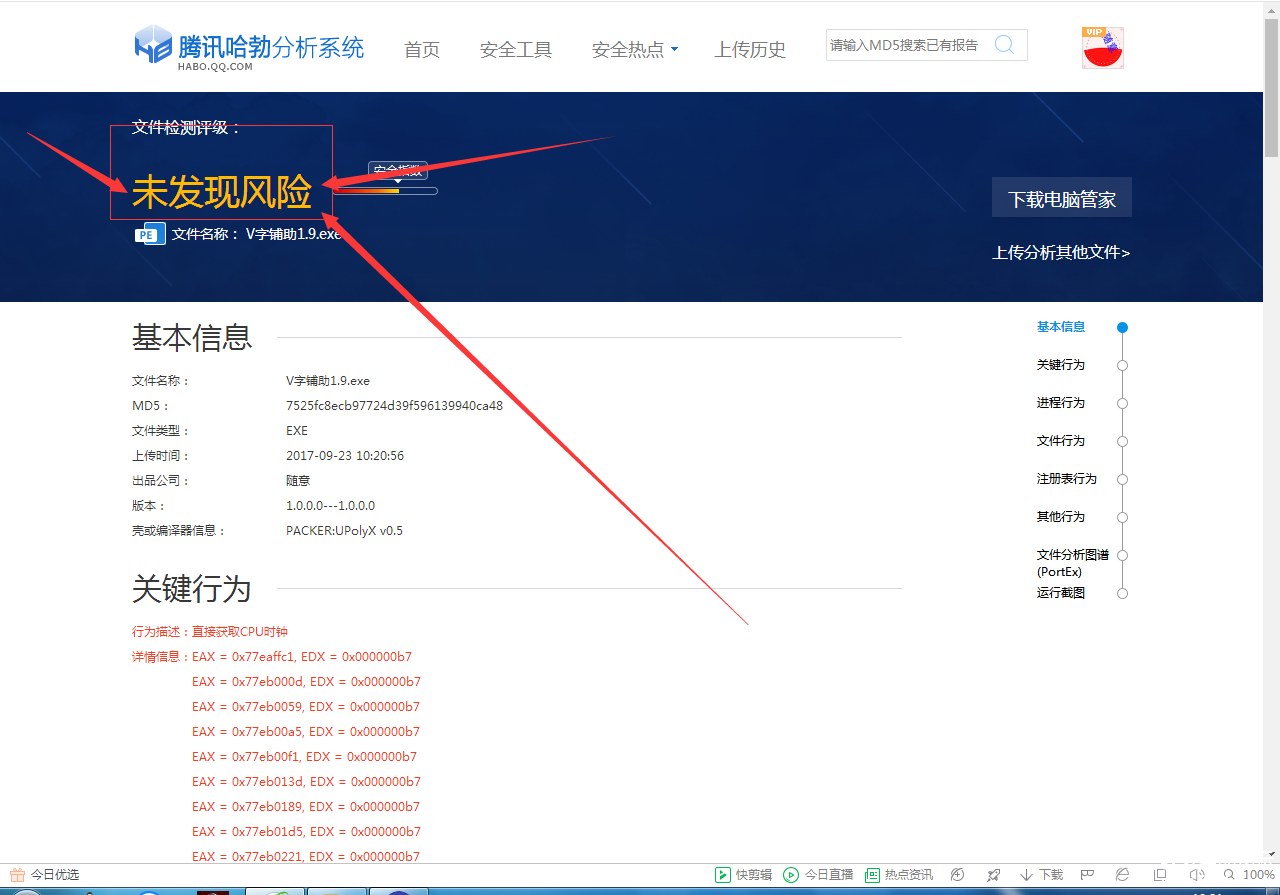Click the MD5 search input field

point(905,45)
